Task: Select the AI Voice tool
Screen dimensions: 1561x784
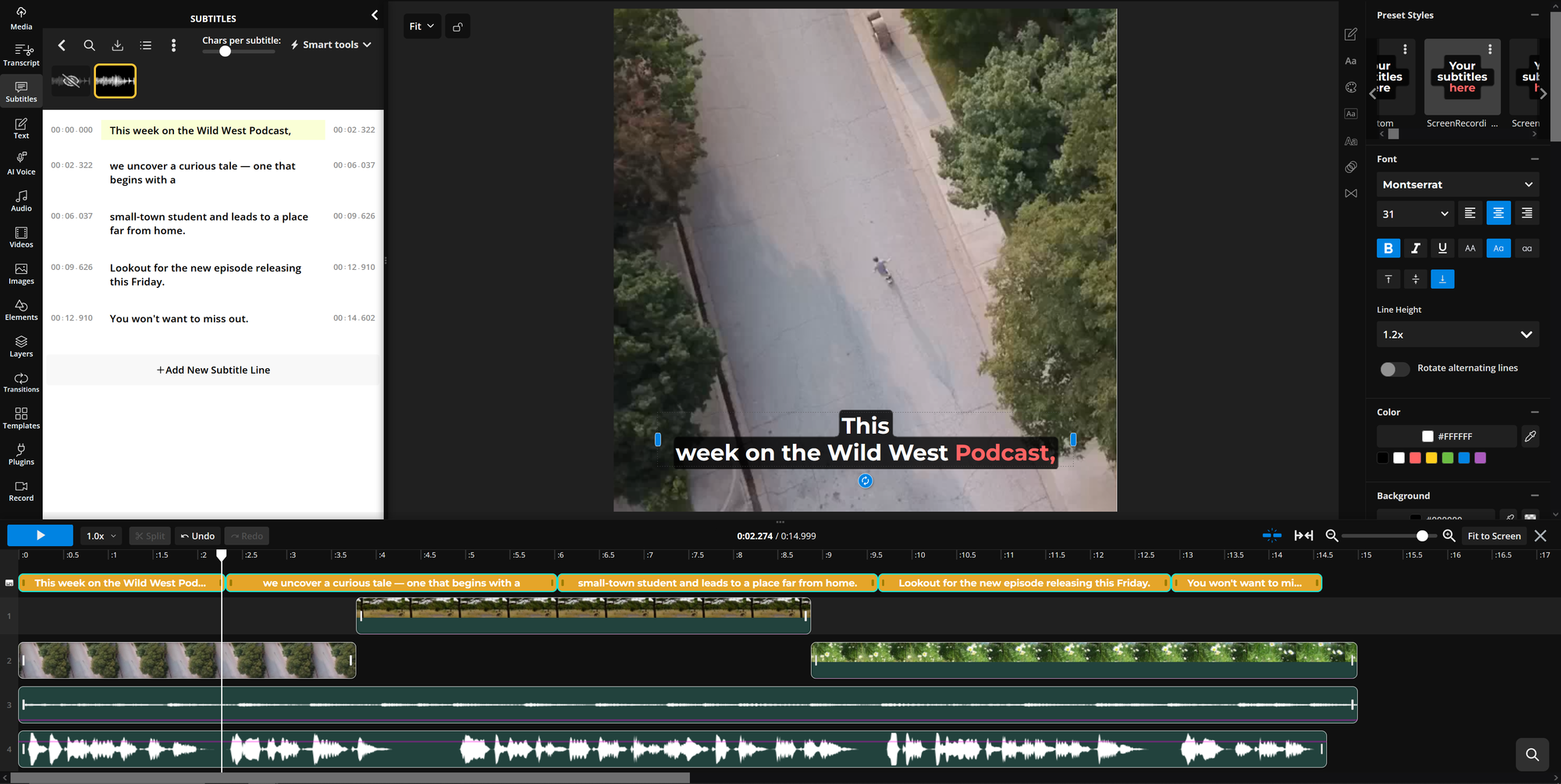Action: click(x=20, y=162)
